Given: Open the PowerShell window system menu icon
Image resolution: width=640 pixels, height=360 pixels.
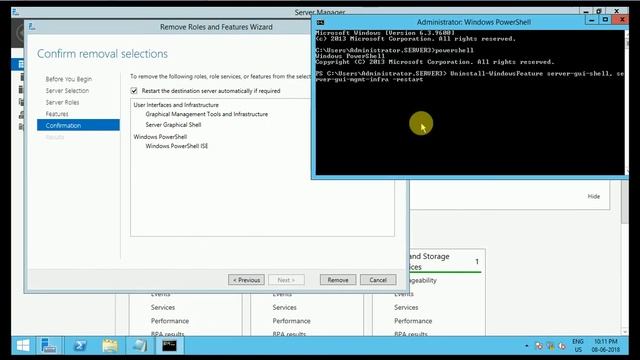Looking at the screenshot, I should pos(321,22).
